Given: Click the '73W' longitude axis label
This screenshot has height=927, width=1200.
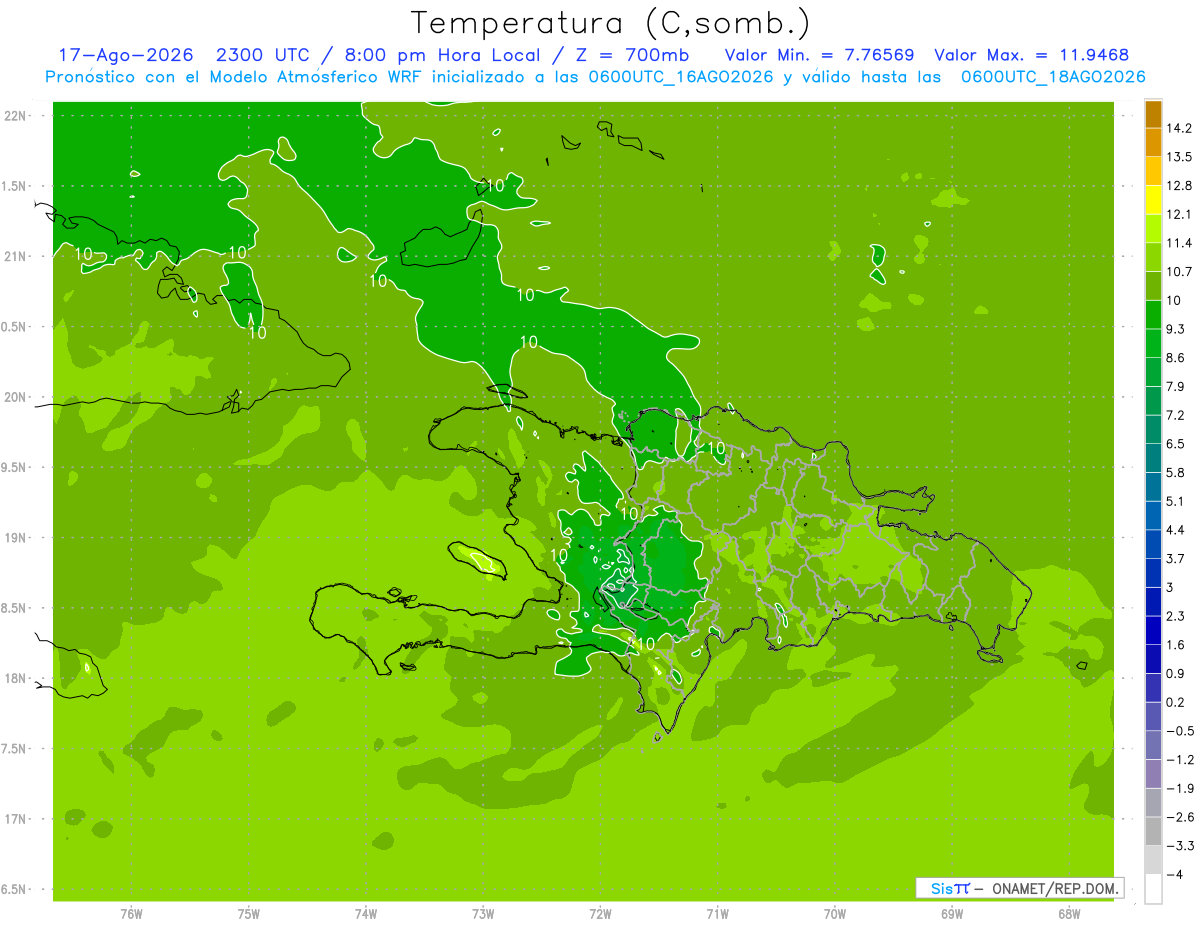Looking at the screenshot, I should tap(483, 913).
